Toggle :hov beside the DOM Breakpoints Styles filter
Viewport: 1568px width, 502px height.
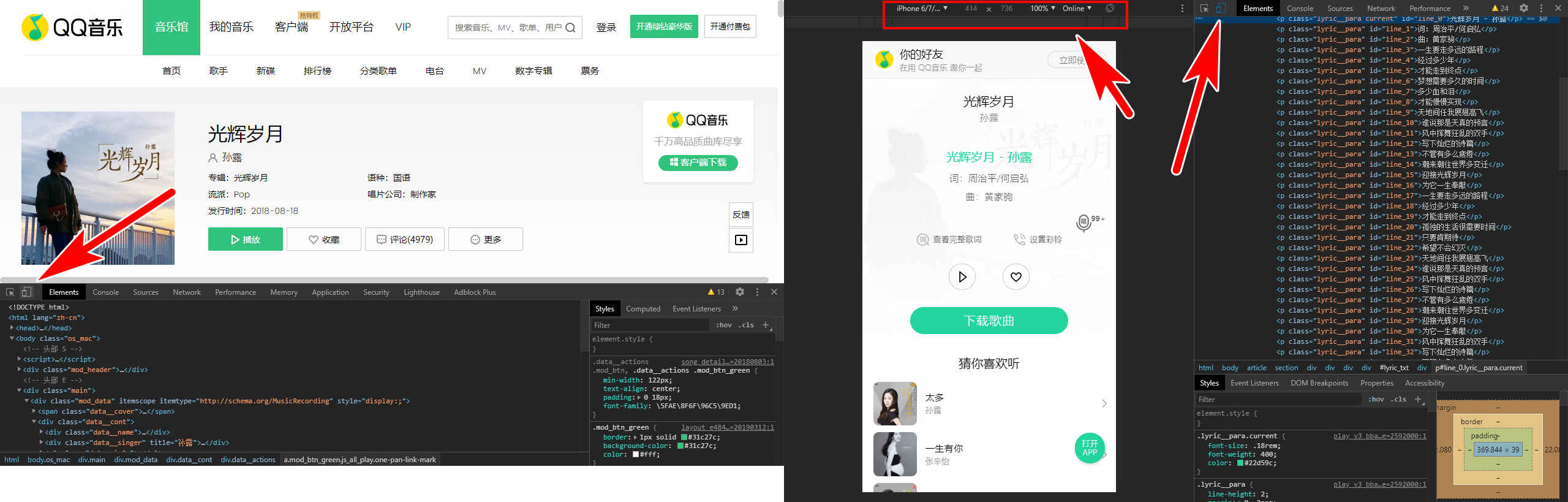pos(1376,399)
